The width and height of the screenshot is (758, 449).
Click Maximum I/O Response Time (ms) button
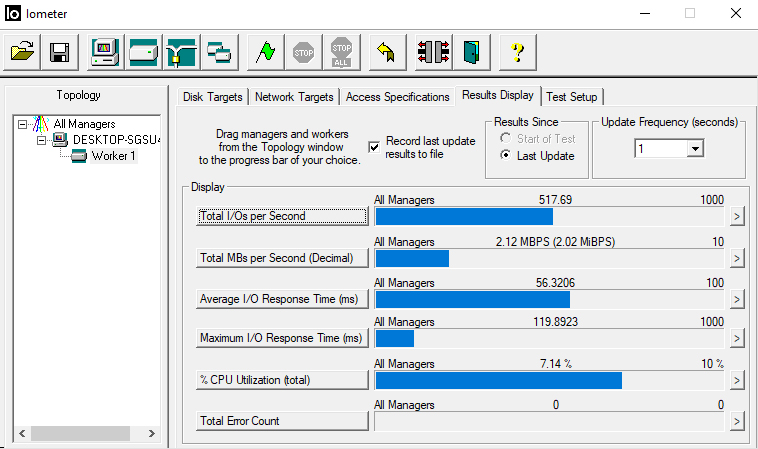point(282,338)
